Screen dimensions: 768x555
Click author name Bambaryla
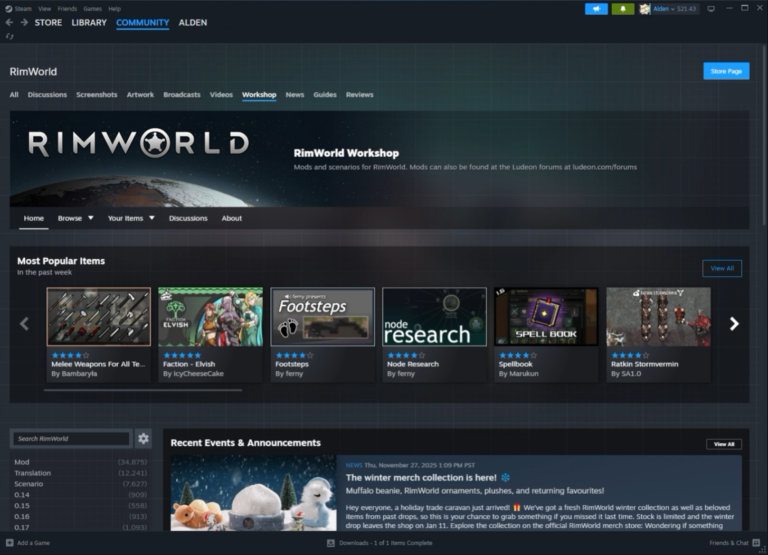point(79,373)
